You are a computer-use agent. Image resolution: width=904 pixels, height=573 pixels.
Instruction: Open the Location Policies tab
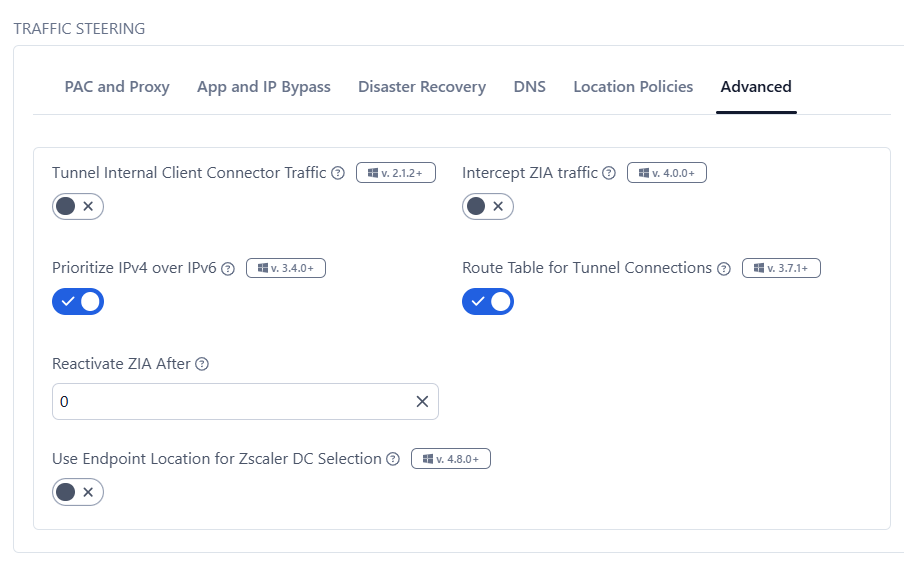tap(633, 87)
